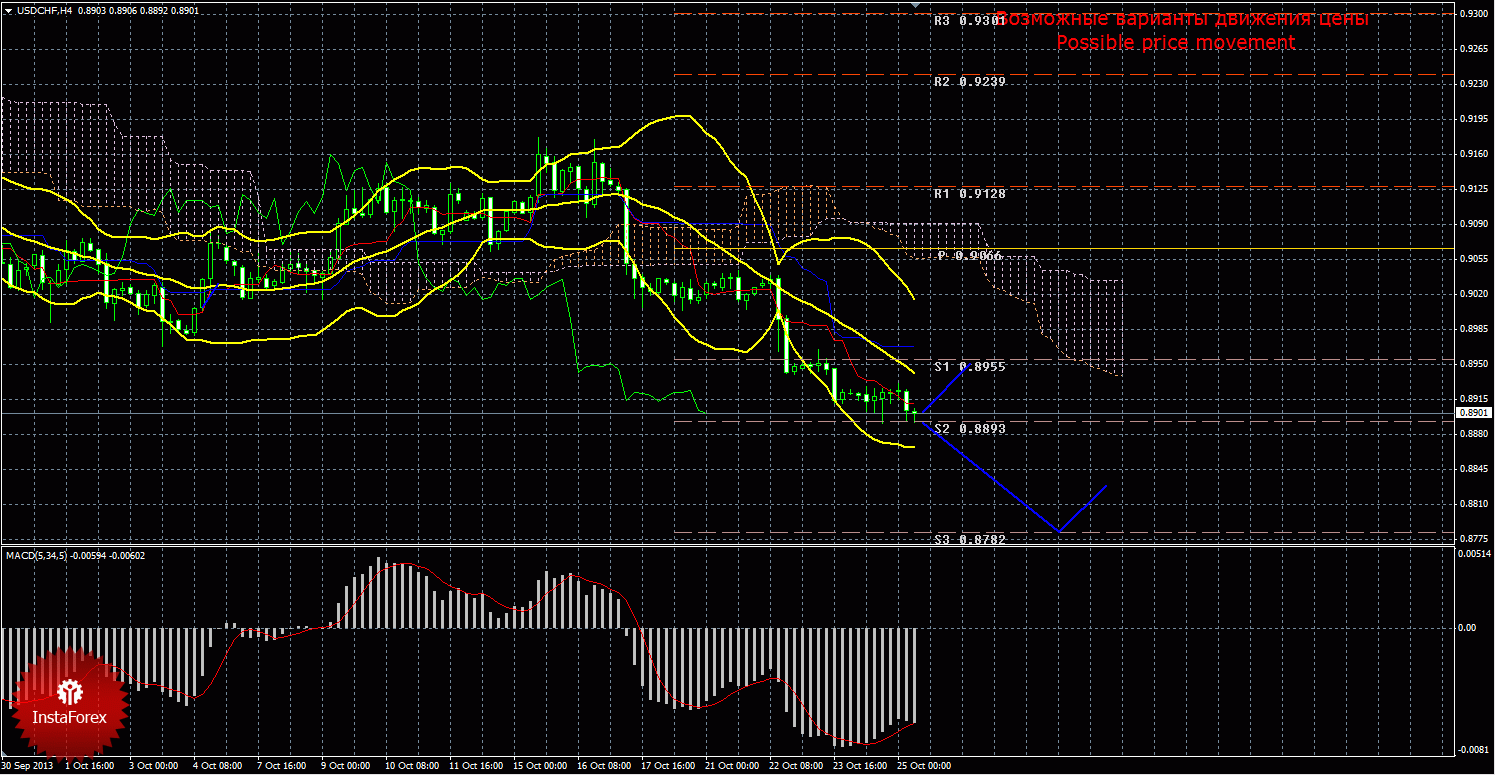Click 0.8985 on the price scale
This screenshot has width=1495, height=775.
pyautogui.click(x=1475, y=329)
